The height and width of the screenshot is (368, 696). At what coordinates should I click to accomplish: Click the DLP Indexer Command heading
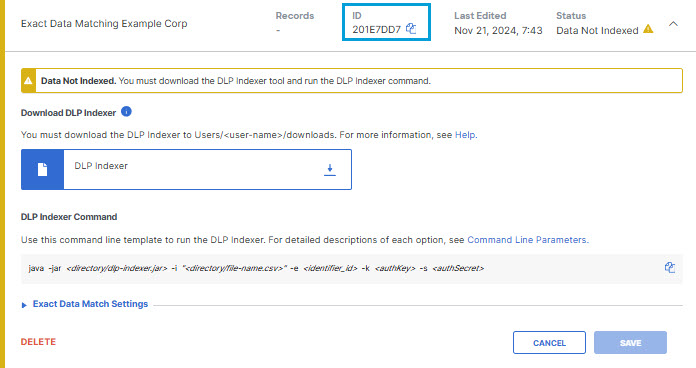[x=69, y=217]
